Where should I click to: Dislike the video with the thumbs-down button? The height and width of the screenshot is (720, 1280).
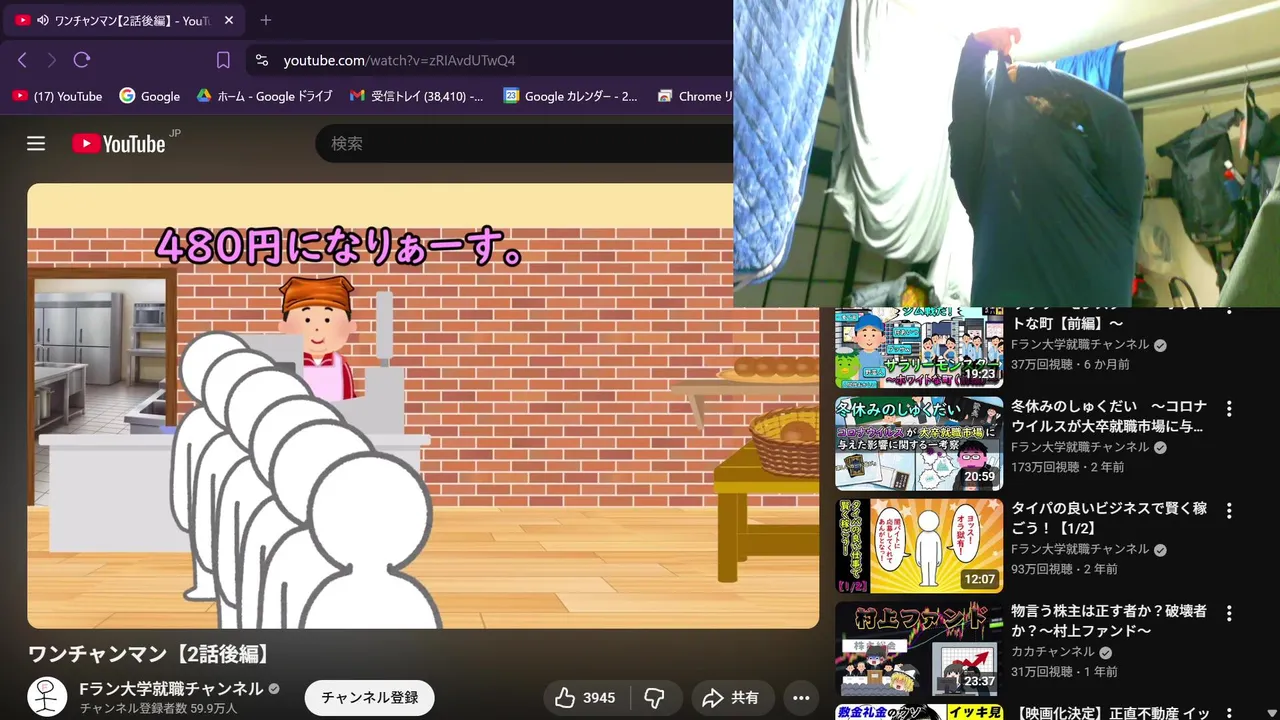coord(655,697)
